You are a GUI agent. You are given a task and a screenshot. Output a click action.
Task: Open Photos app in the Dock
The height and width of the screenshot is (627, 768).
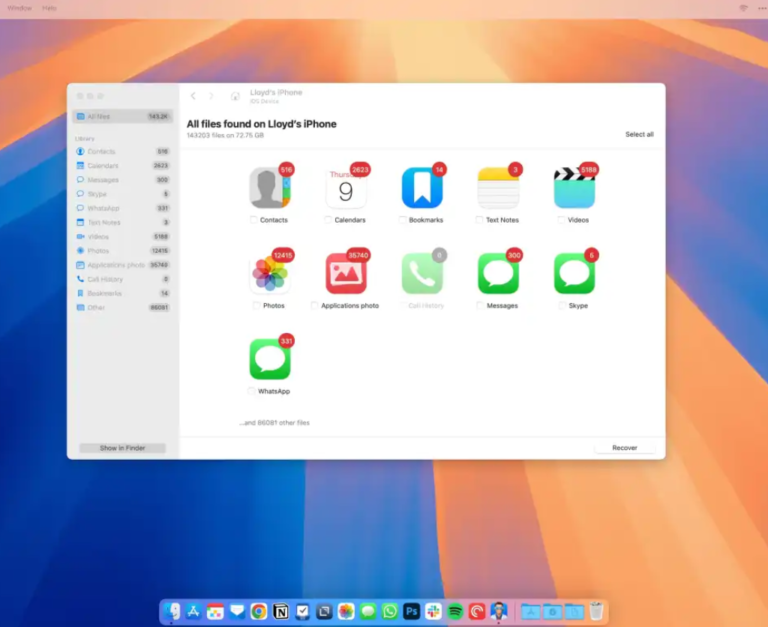click(x=346, y=611)
